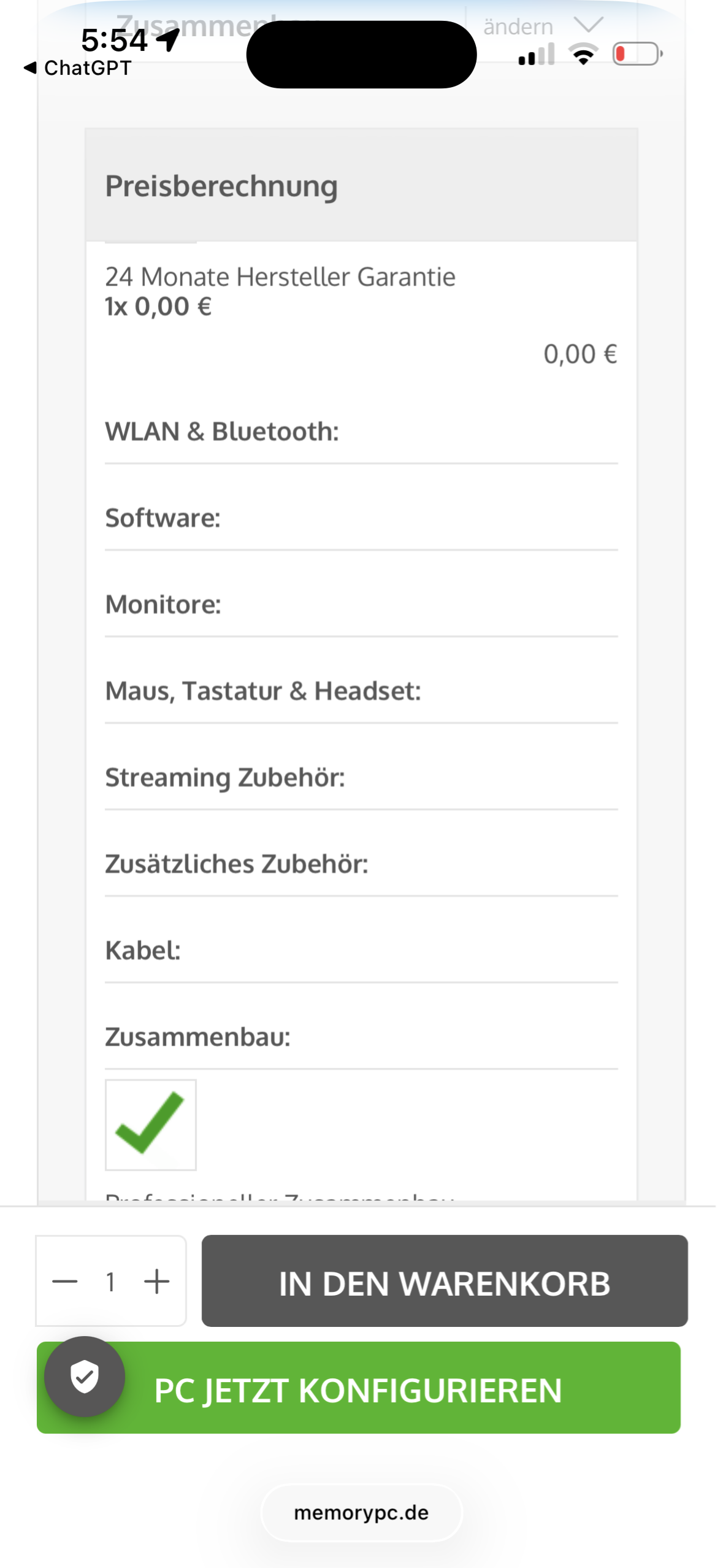Open Maus, Tastatur & Headset section
Screen dimensions: 723x1568
361,691
